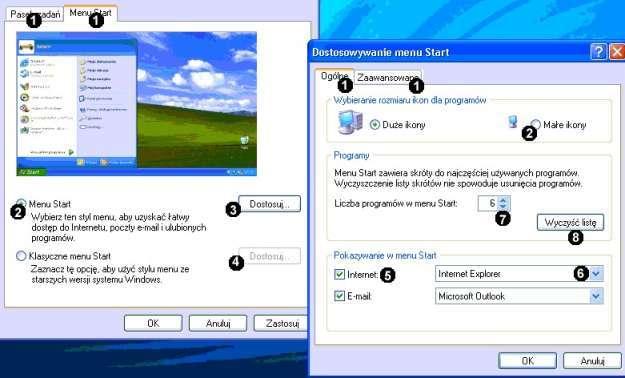The image size is (625, 378).
Task: Open the Microsoft Outlook e-mail dropdown
Action: click(x=596, y=296)
